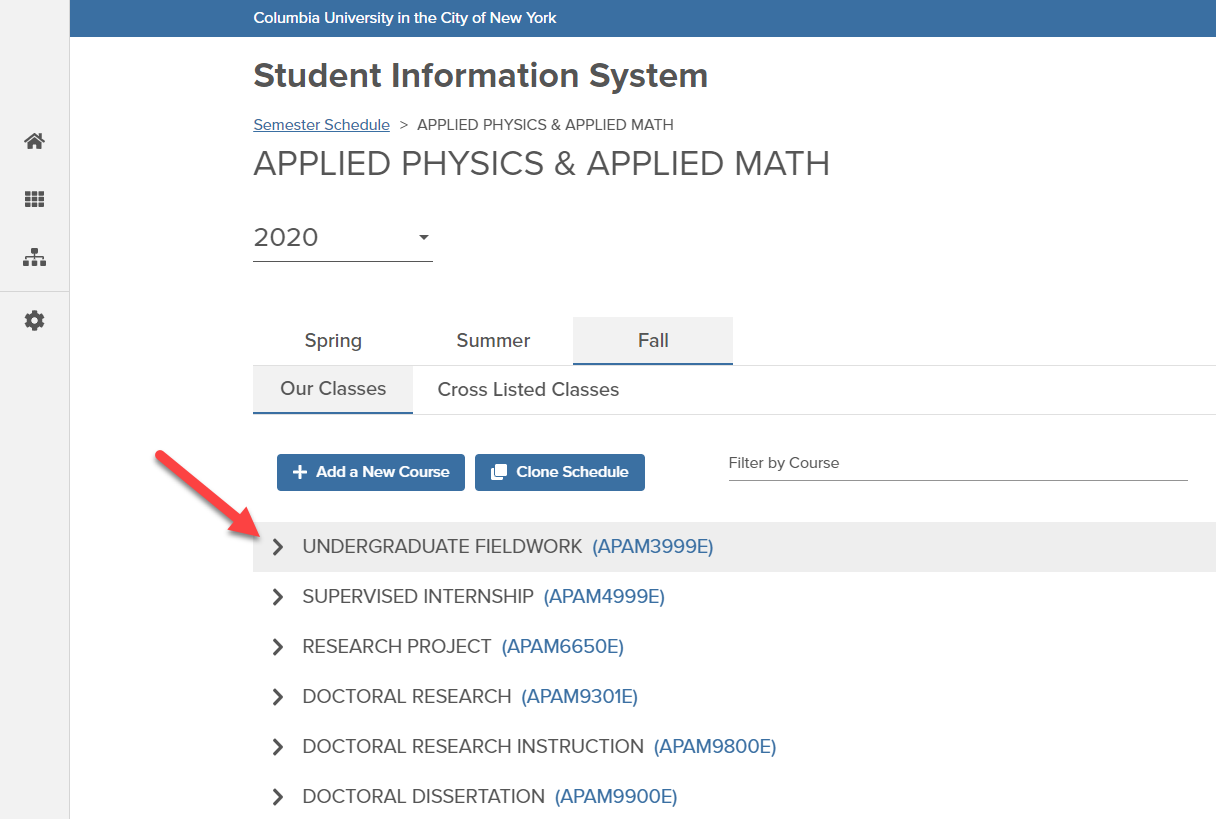Open the grid apps icon in sidebar
The height and width of the screenshot is (819, 1216).
(35, 199)
